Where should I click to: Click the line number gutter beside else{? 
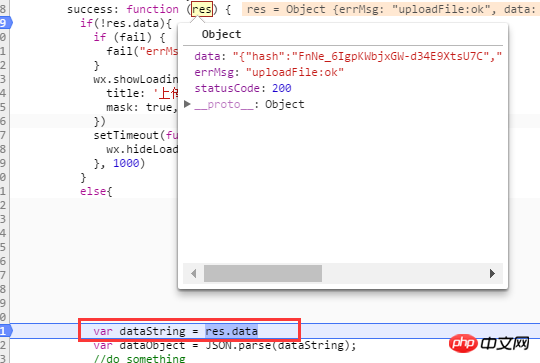[x=4, y=191]
